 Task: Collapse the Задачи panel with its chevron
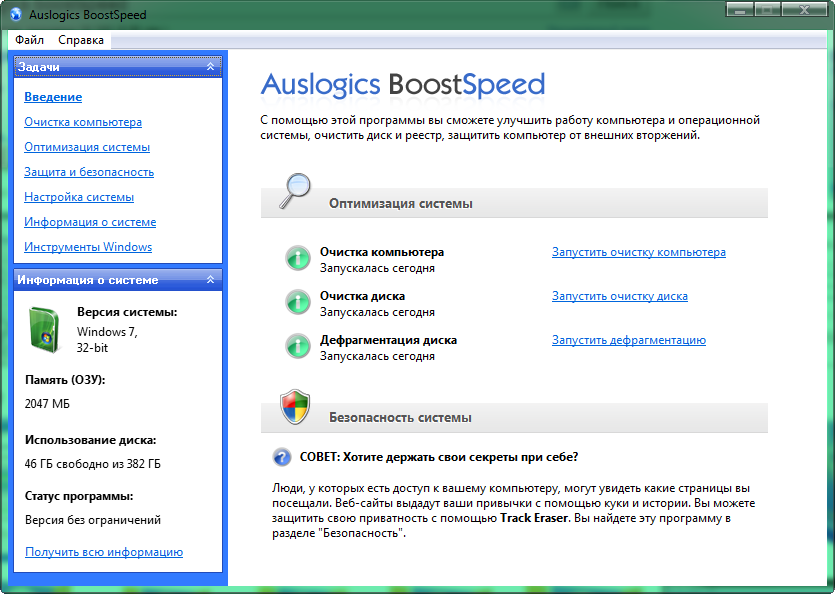[210, 67]
